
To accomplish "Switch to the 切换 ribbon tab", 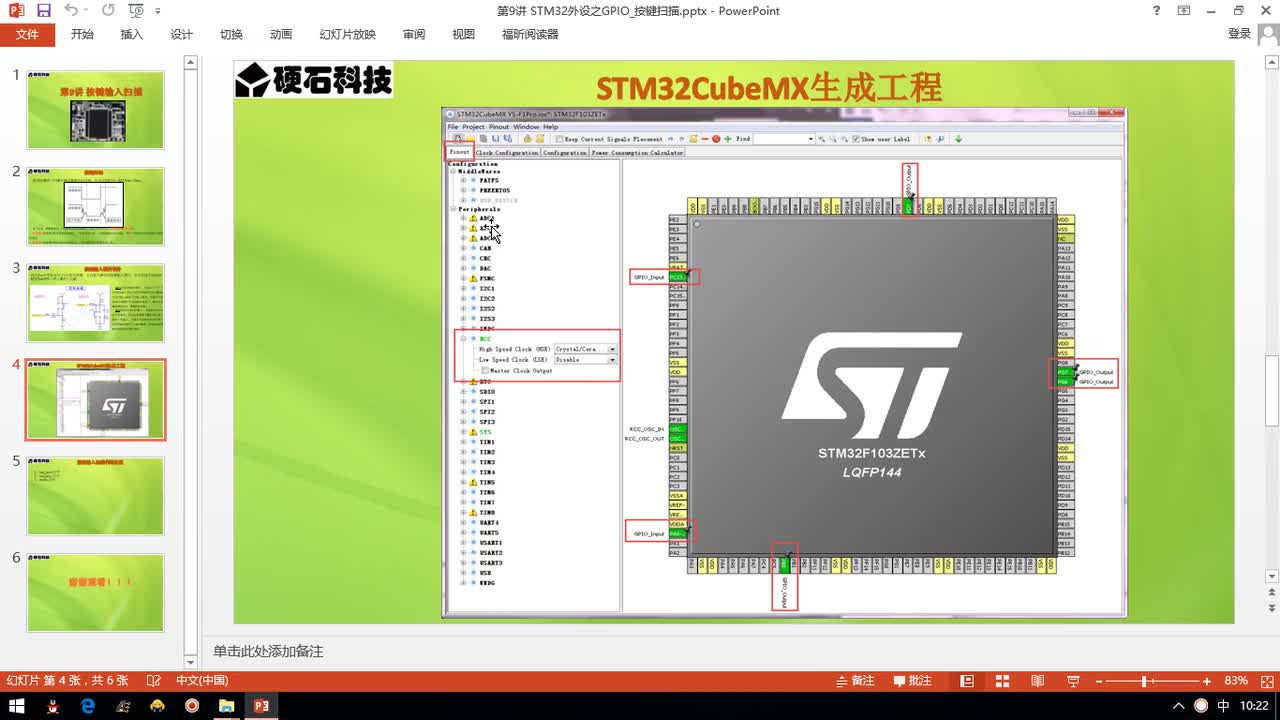I will point(231,34).
